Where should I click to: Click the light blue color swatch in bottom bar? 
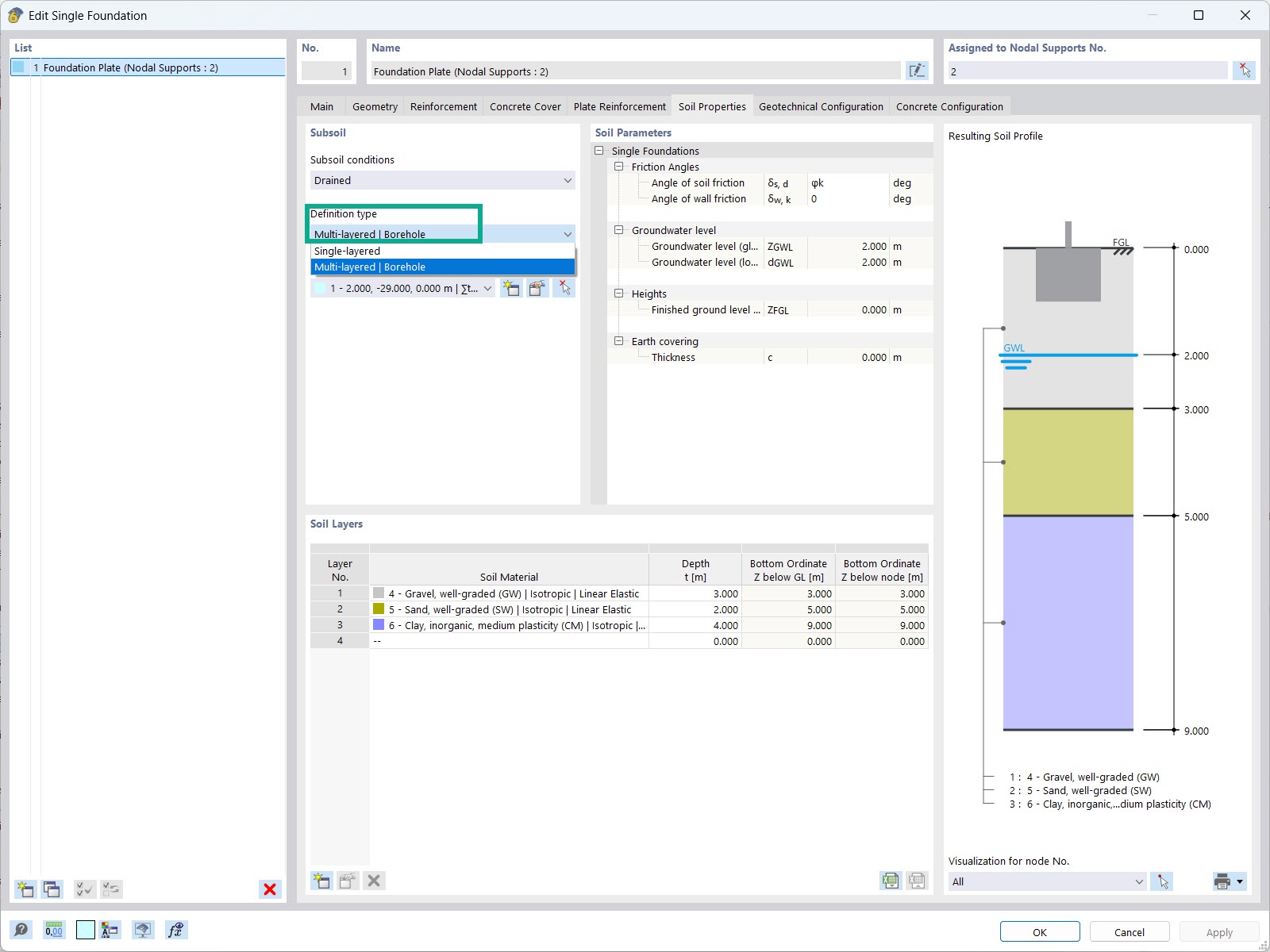pyautogui.click(x=86, y=930)
